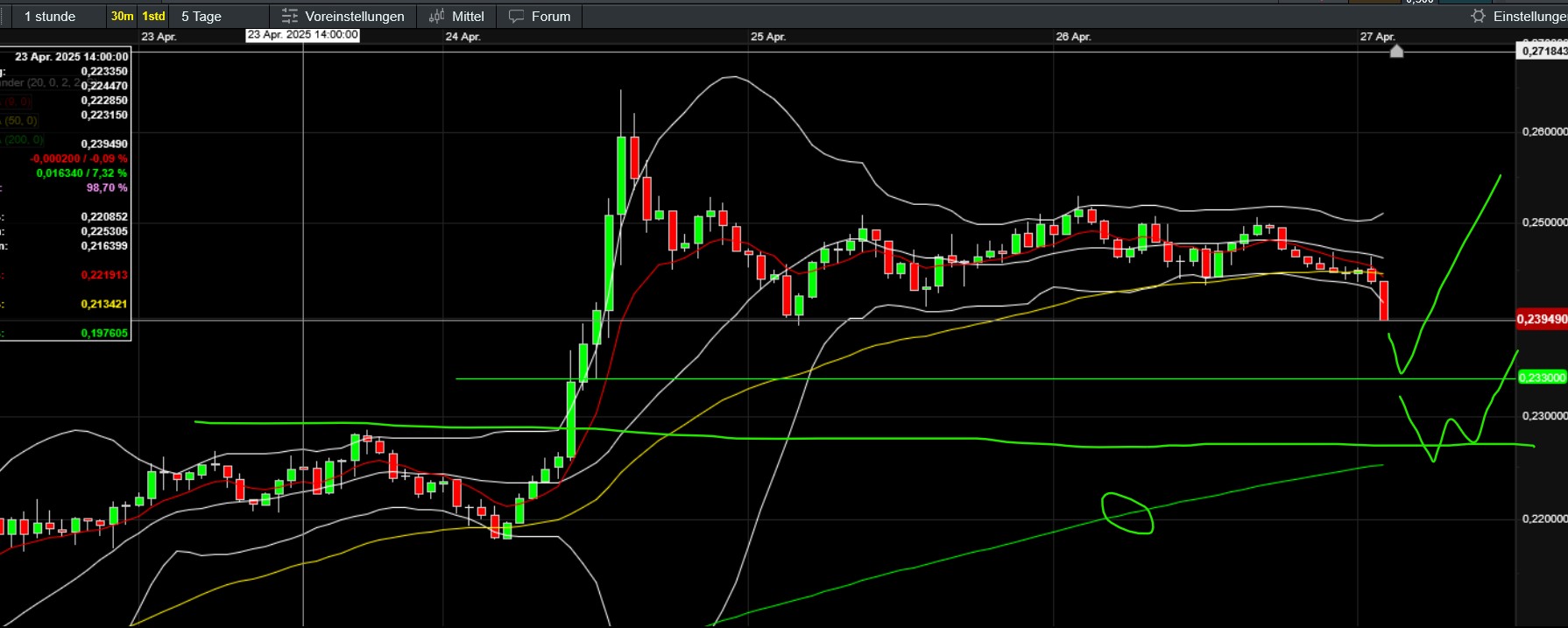Click the purple 98,70 % value
The width and height of the screenshot is (1568, 628).
(107, 187)
